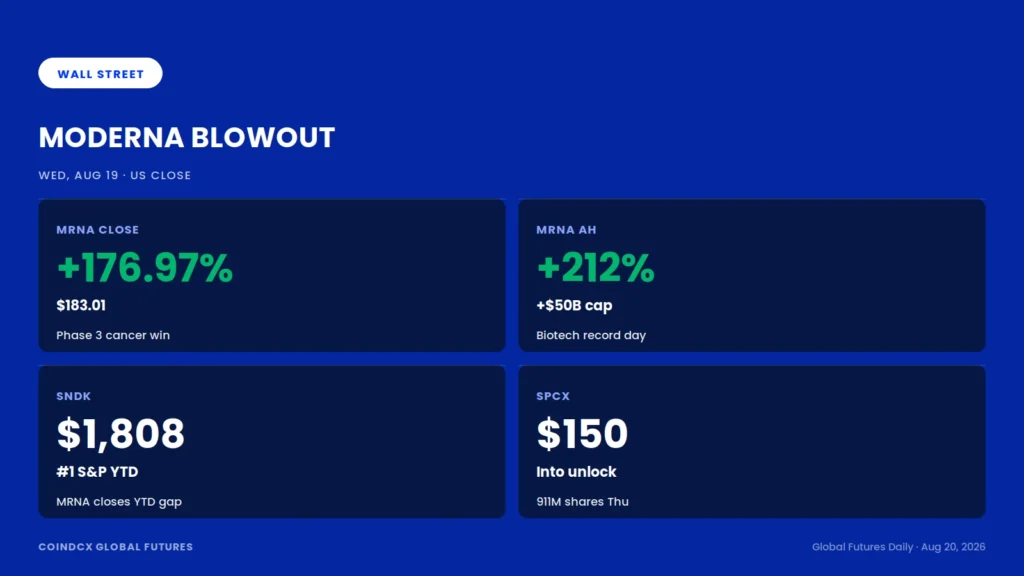1024x576 pixels.
Task: Click the +176.97% green figure
Action: pyautogui.click(x=144, y=268)
